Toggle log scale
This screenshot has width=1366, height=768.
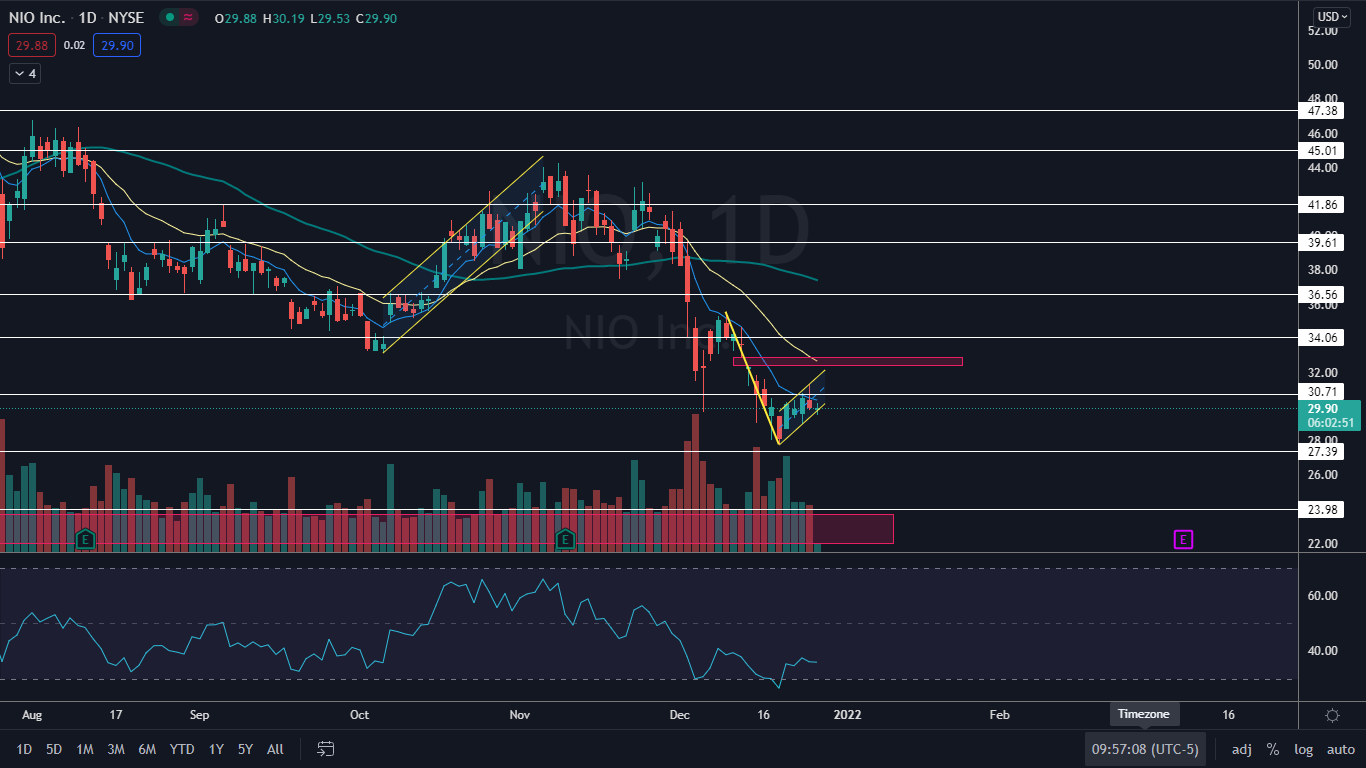pos(1304,749)
